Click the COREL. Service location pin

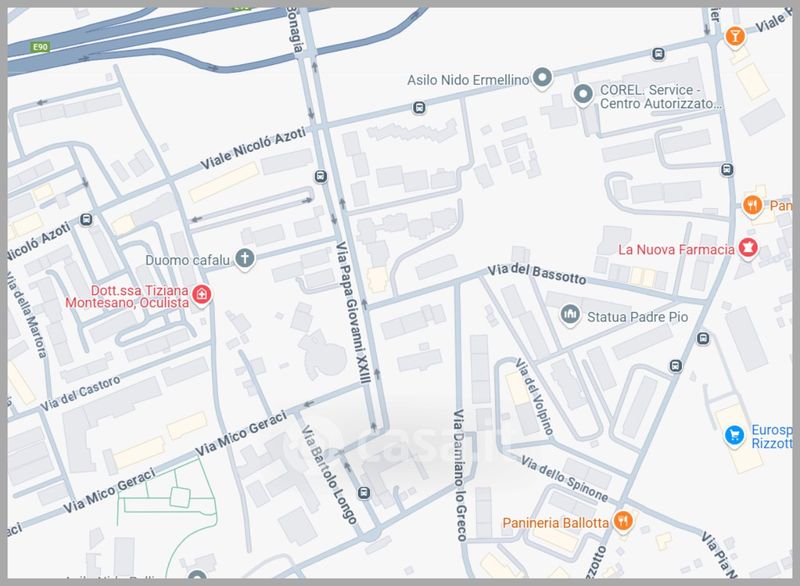[583, 94]
